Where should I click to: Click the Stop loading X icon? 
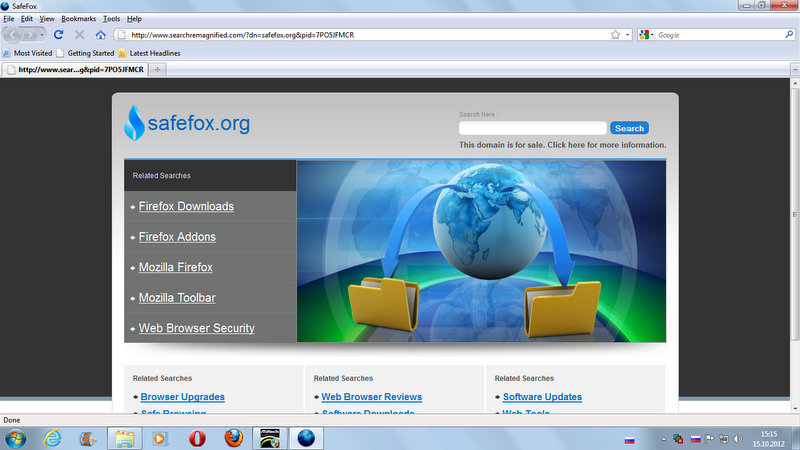[80, 35]
